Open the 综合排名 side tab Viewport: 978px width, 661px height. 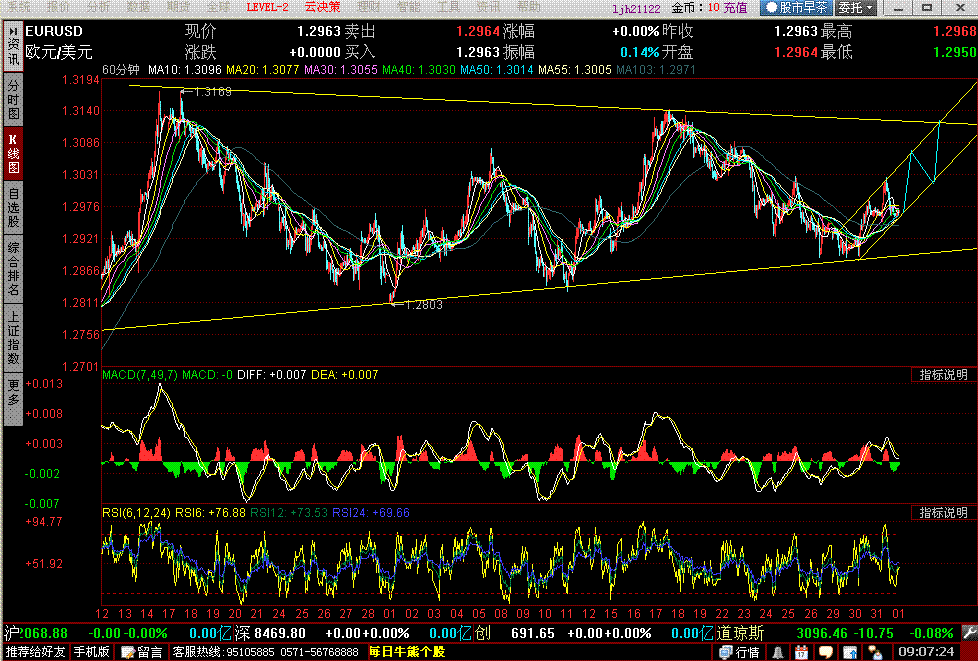pos(13,268)
